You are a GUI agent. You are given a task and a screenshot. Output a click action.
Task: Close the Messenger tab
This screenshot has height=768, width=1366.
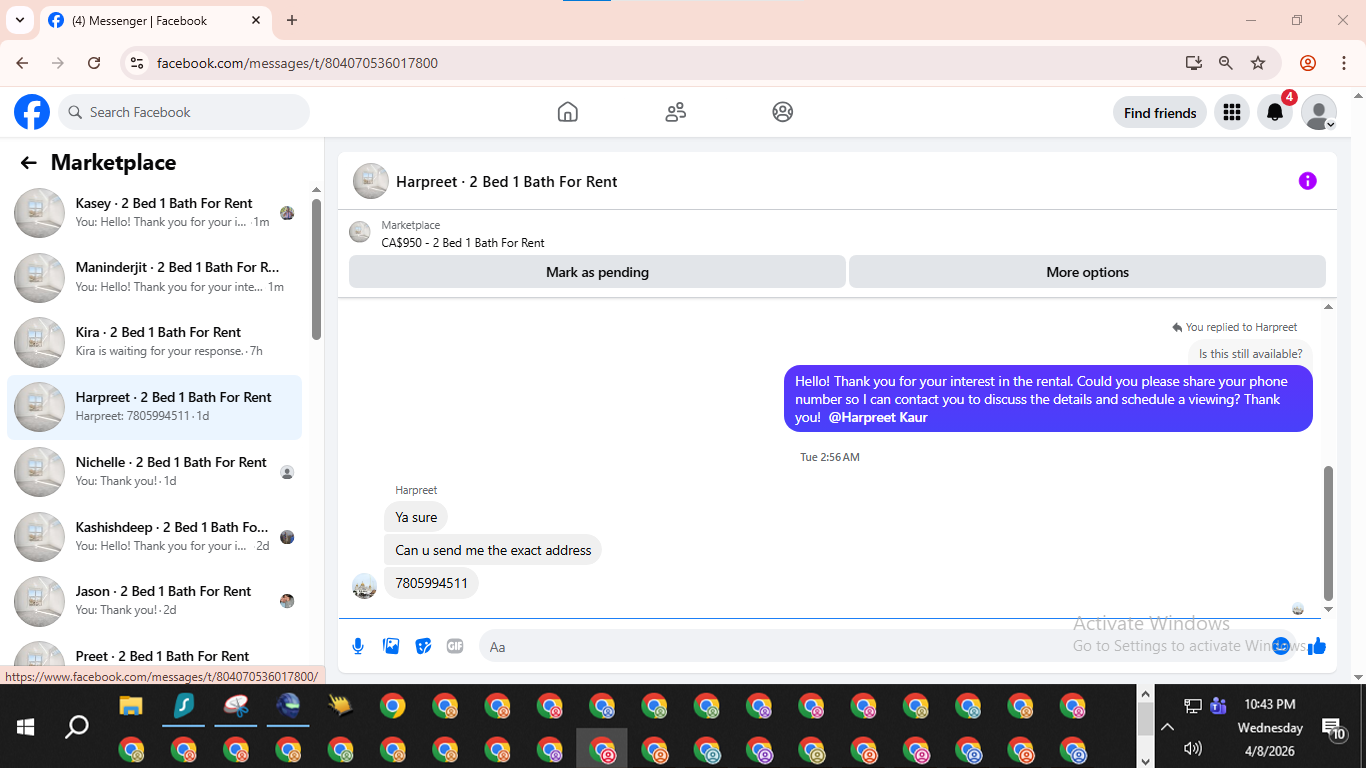(256, 20)
